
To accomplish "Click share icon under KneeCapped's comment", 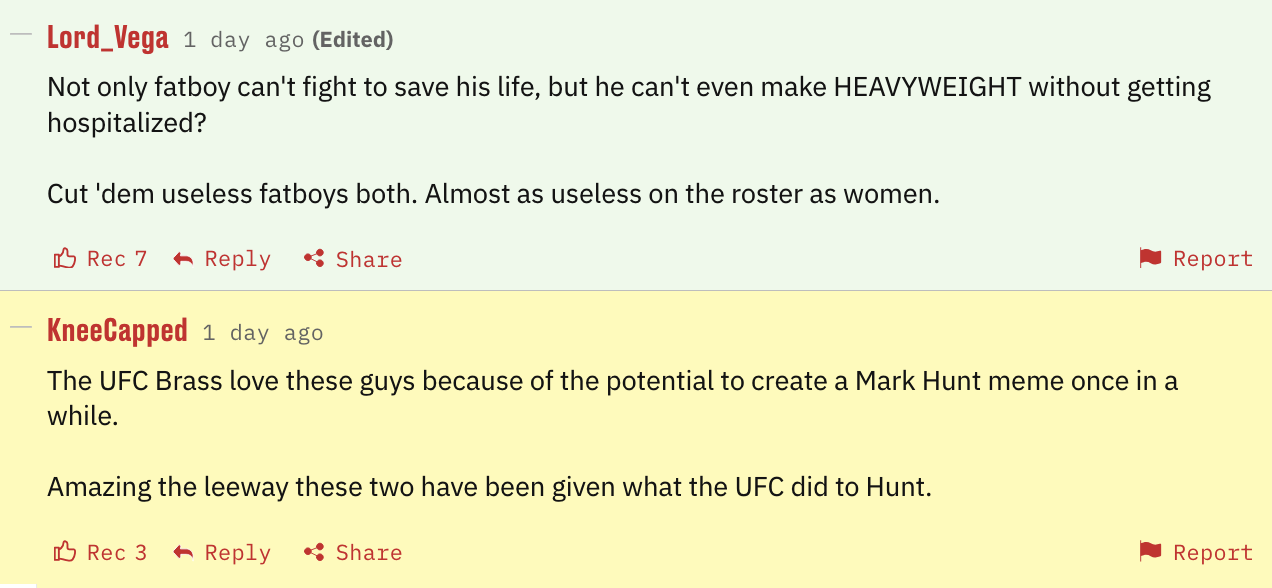I will tap(314, 552).
